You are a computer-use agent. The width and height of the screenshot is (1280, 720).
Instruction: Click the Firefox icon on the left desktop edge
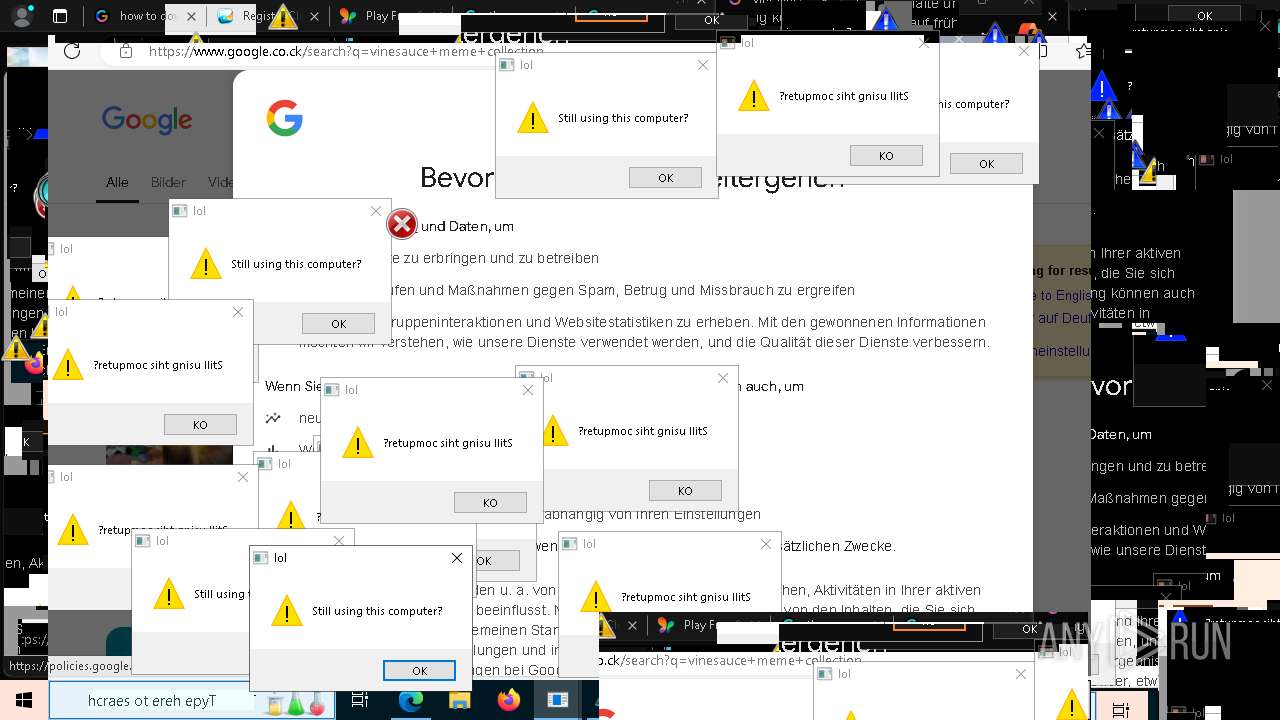35,363
